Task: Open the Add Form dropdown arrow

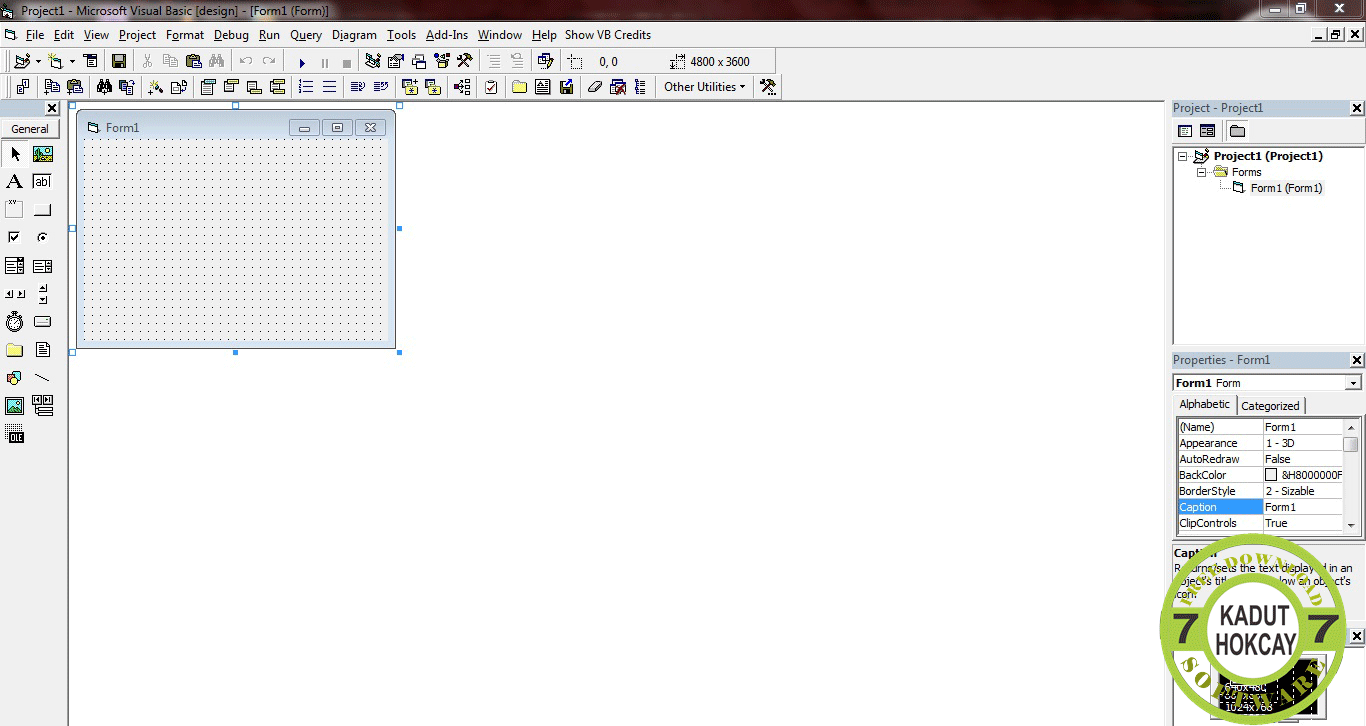Action: pos(72,62)
